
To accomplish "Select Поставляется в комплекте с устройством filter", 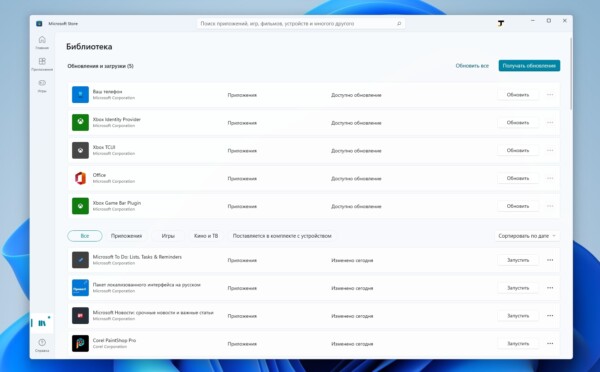I will tap(282, 236).
